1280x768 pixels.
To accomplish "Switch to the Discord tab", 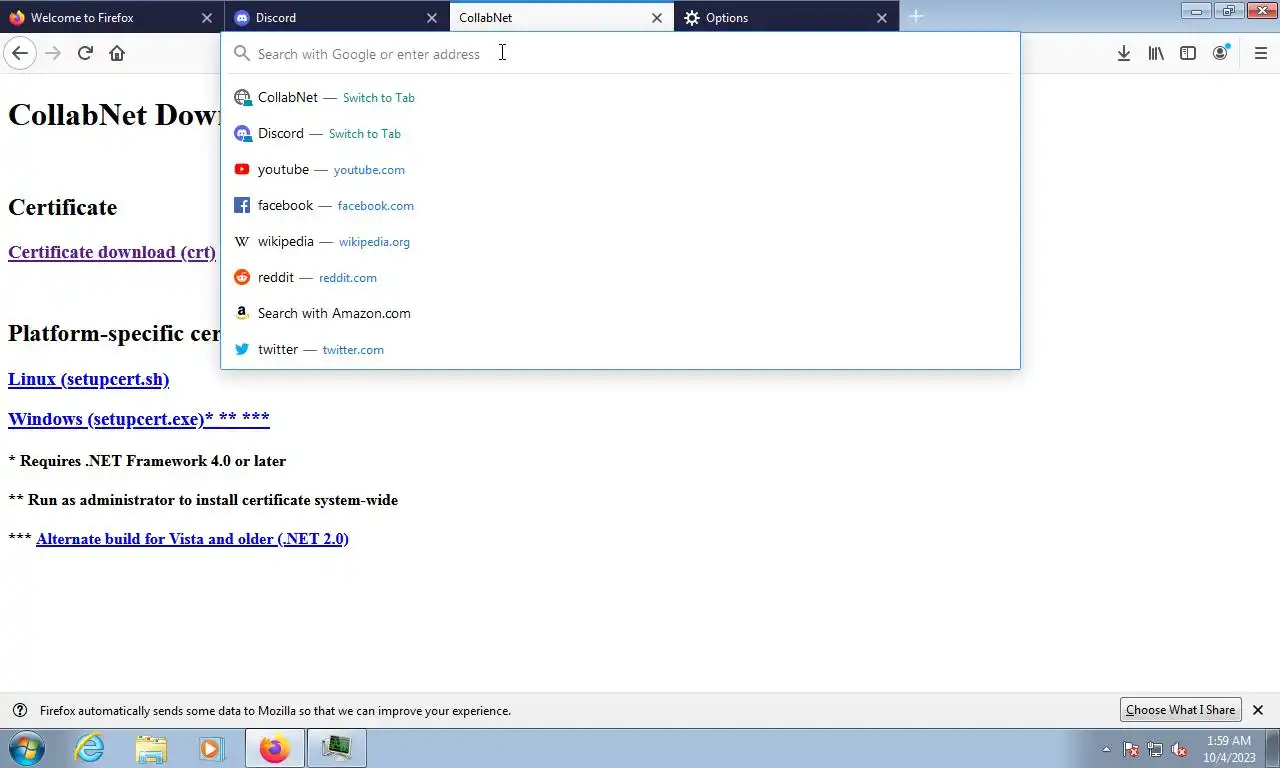I will tap(337, 17).
